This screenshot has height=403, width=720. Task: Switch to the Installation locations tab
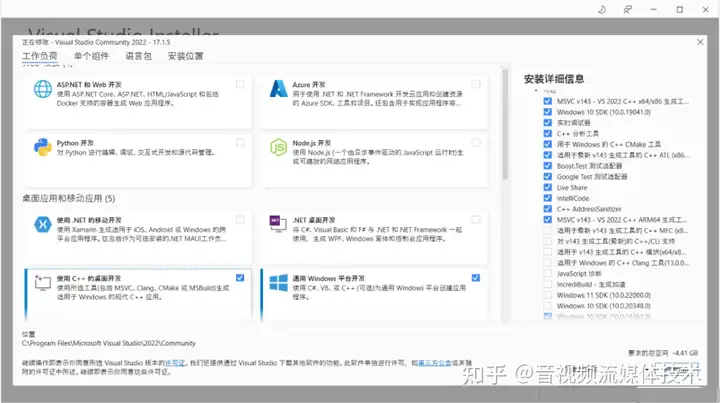(x=186, y=56)
